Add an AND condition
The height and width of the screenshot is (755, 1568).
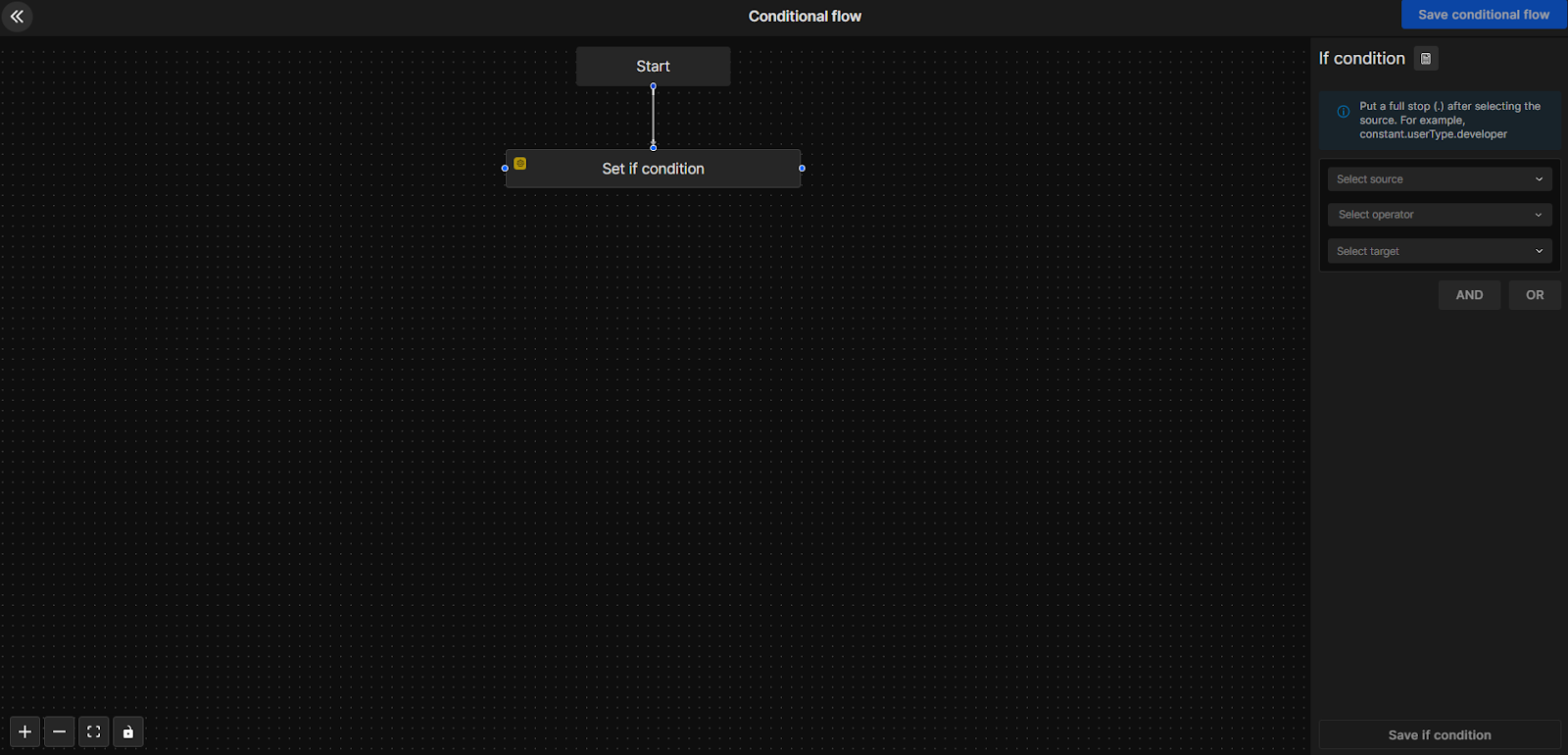point(1468,295)
